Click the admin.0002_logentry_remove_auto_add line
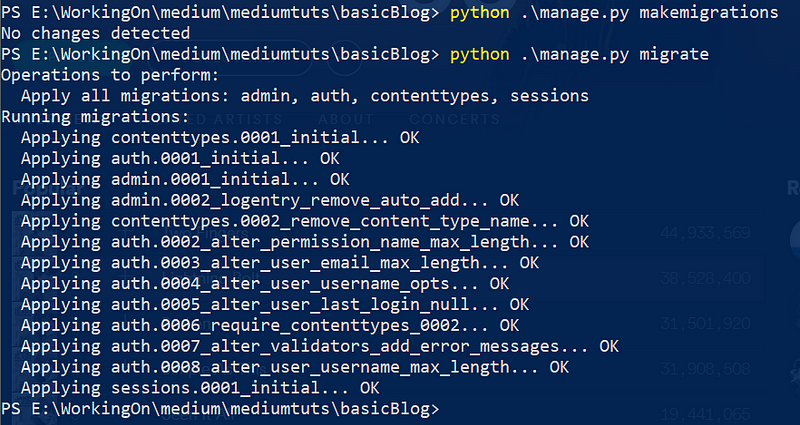Screen dimensions: 800x425 [270, 201]
